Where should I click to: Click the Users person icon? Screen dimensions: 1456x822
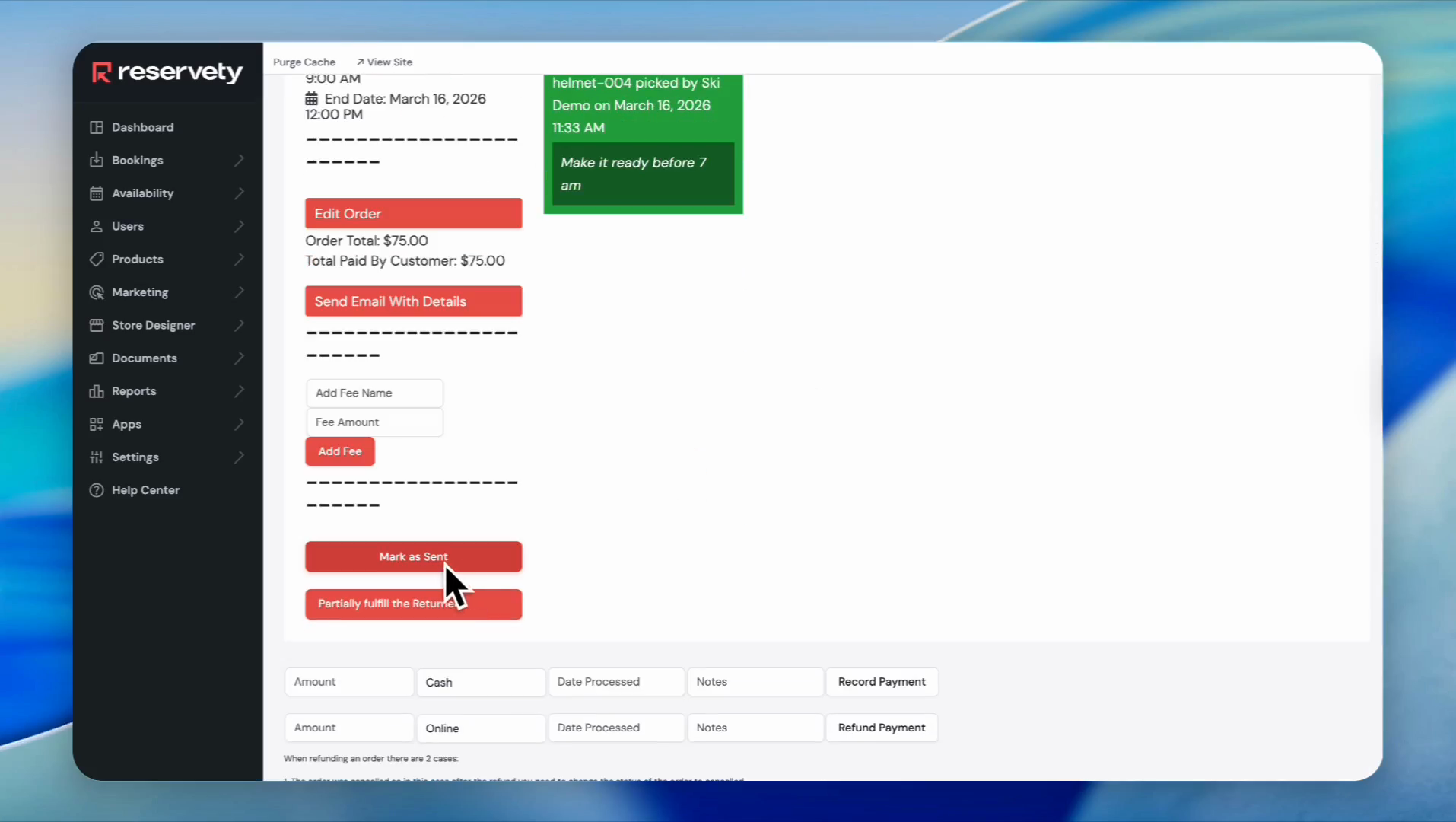[97, 226]
